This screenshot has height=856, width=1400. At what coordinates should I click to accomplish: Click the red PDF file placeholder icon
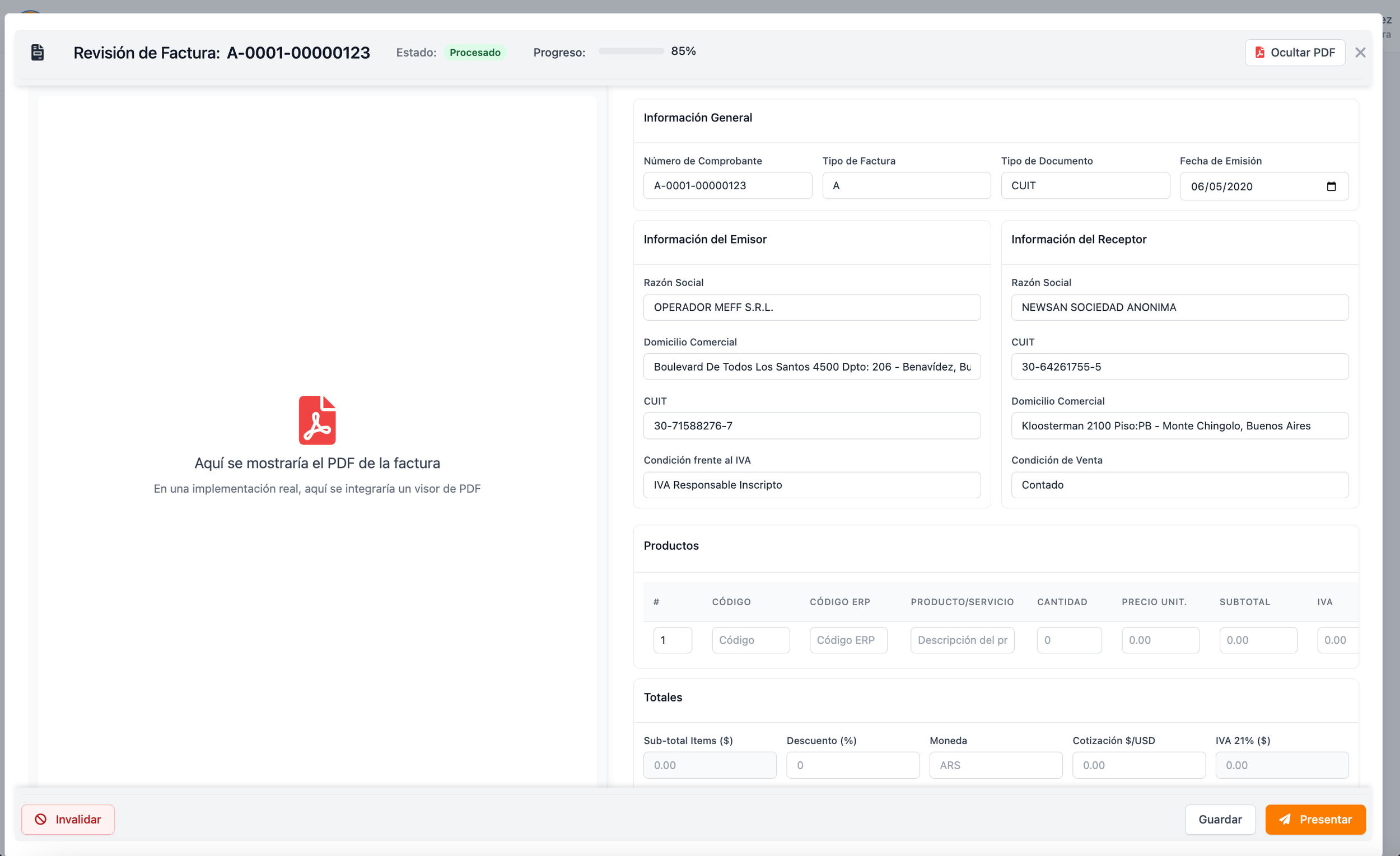pos(317,420)
